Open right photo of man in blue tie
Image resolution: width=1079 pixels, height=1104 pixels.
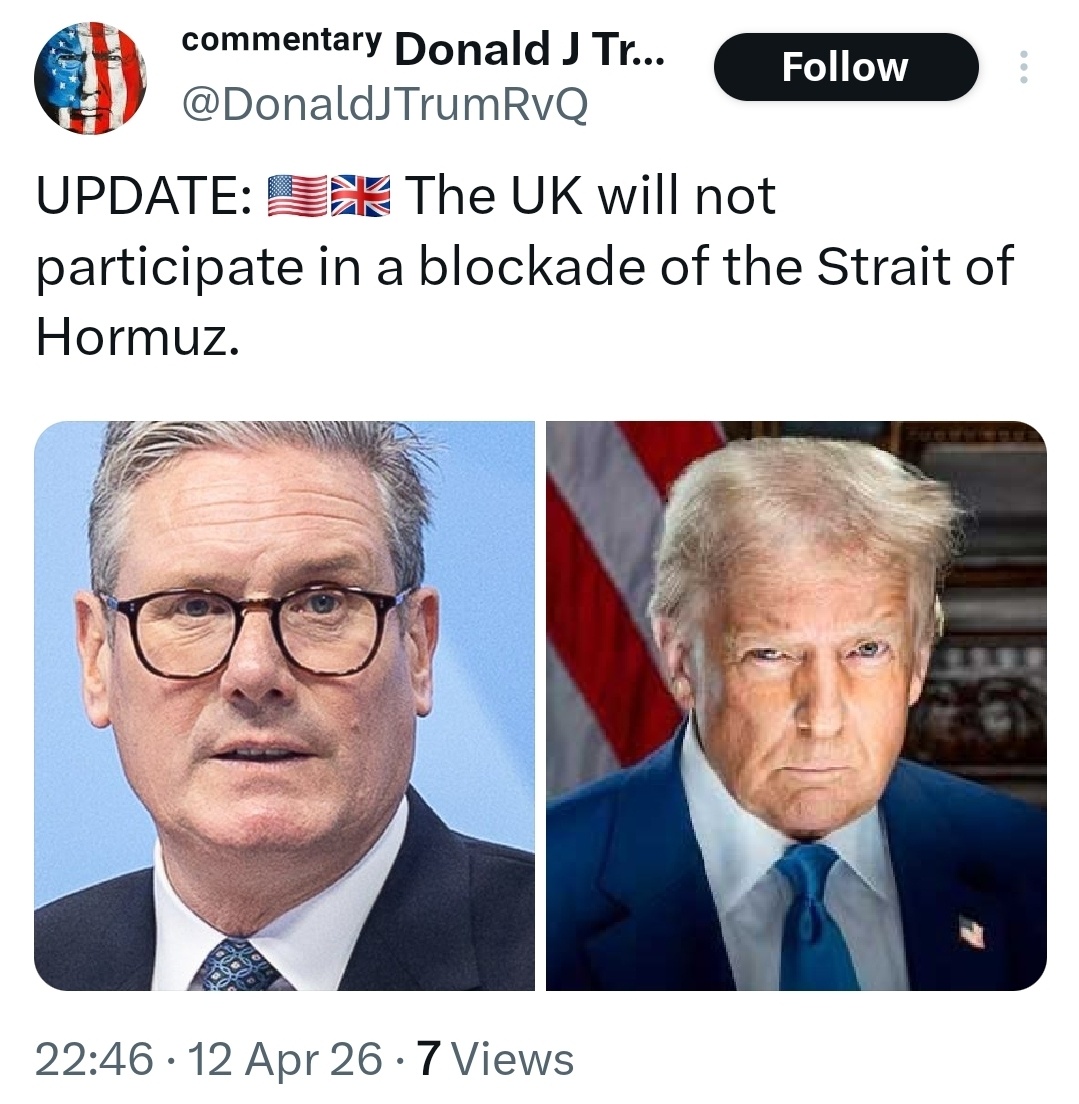797,705
